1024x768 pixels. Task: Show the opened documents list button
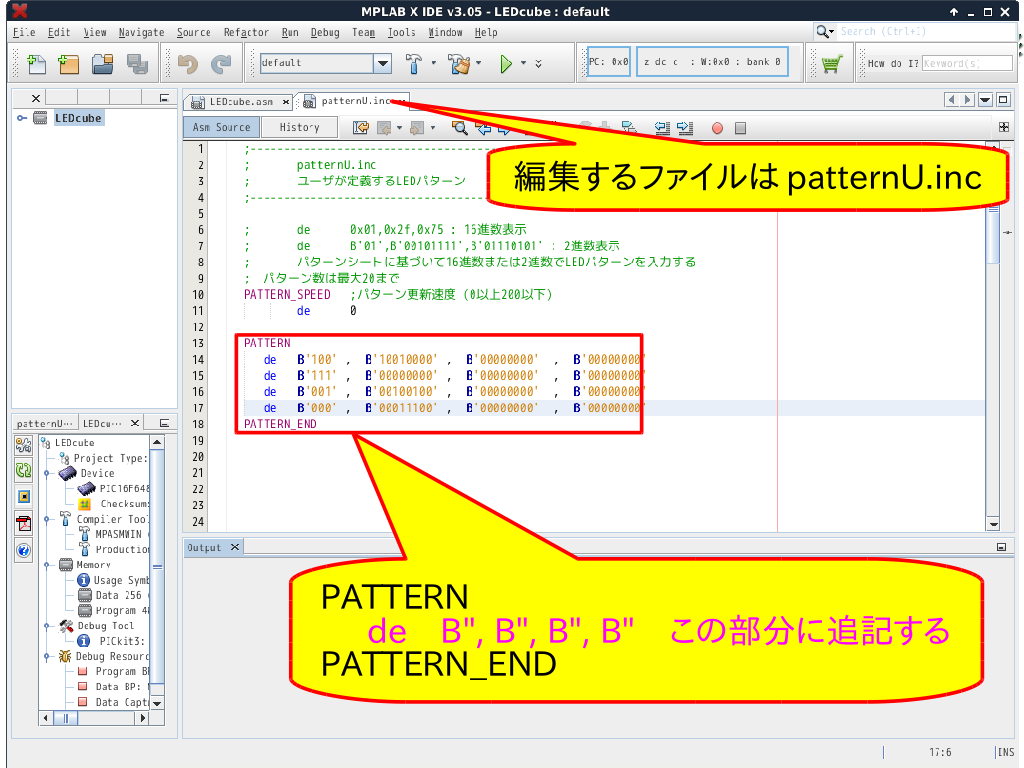[985, 100]
